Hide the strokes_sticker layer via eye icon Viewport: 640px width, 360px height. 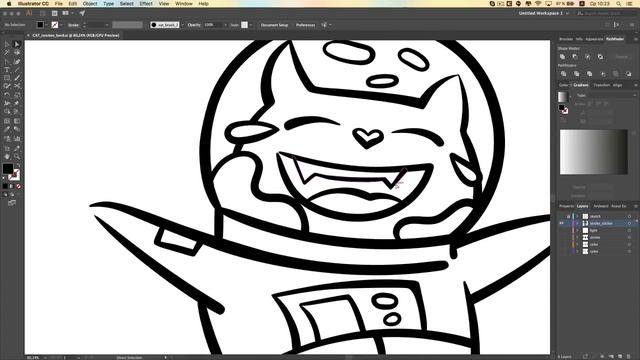(x=562, y=223)
